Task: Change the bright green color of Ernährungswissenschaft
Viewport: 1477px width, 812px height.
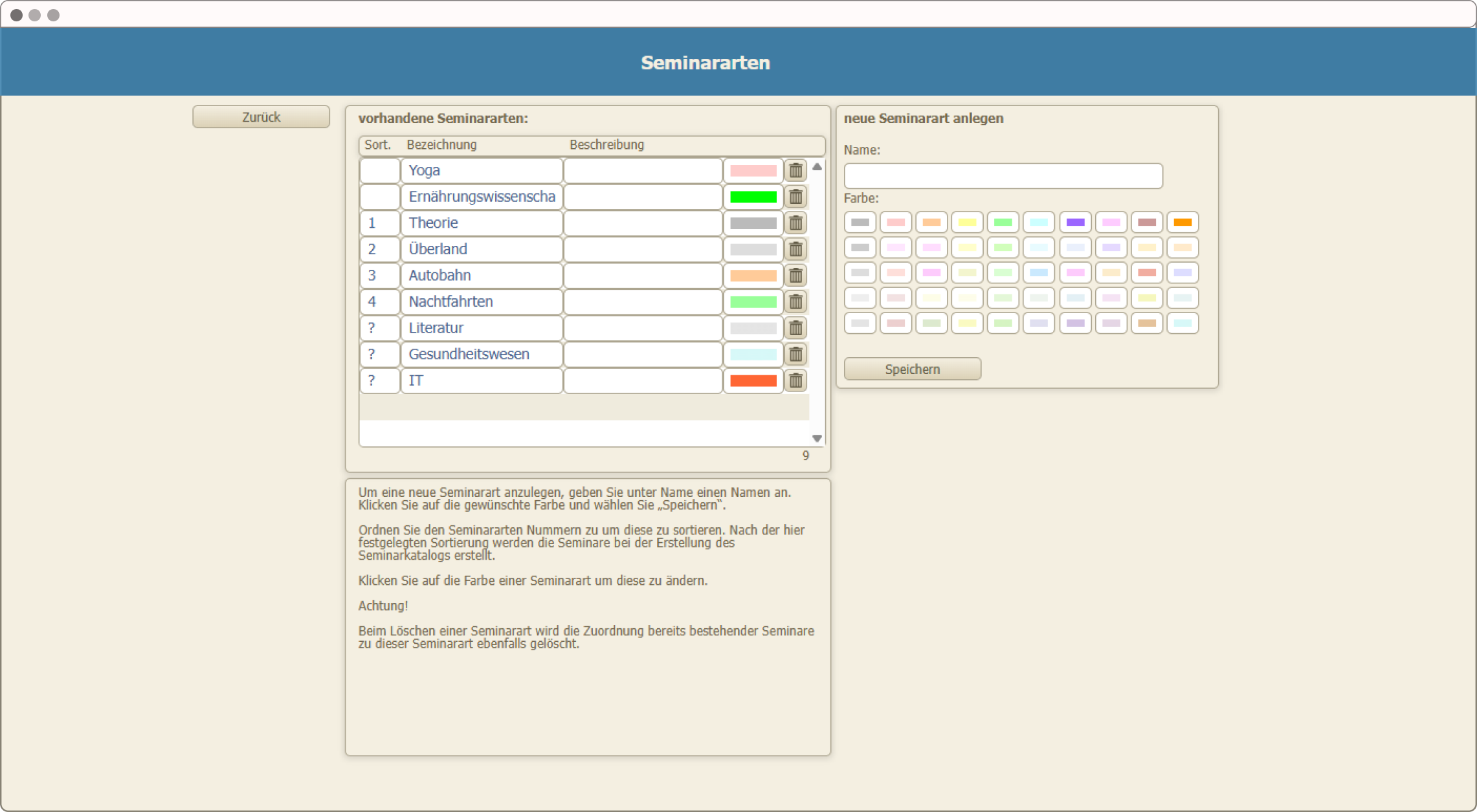Action: click(753, 197)
